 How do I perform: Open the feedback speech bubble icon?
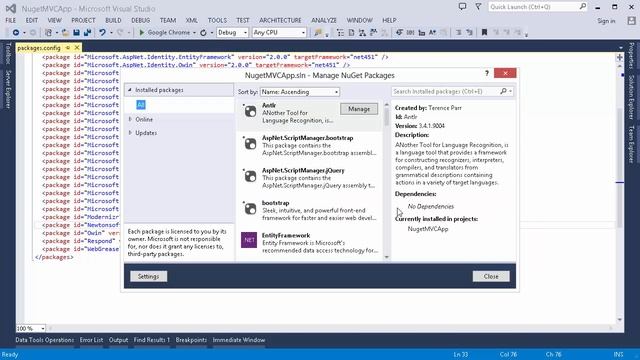click(x=462, y=7)
